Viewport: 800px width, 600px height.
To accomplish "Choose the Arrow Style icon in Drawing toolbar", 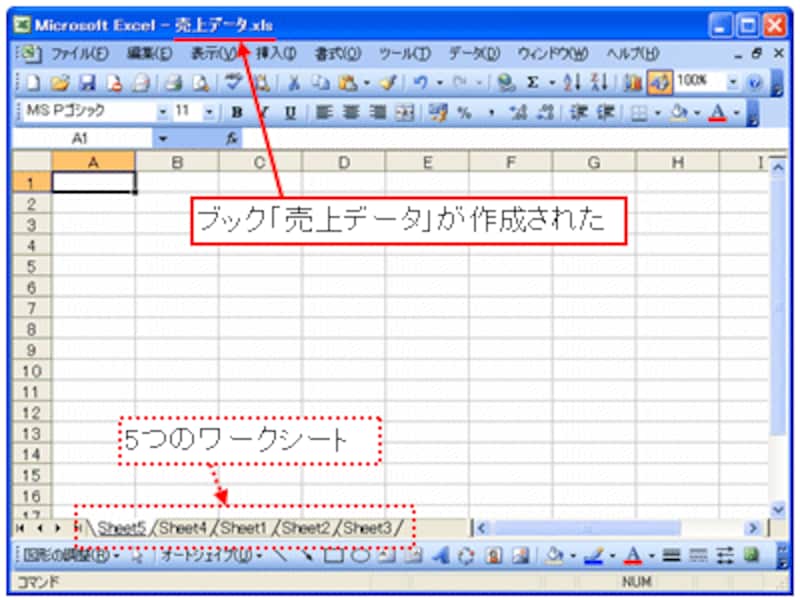I will [x=725, y=556].
